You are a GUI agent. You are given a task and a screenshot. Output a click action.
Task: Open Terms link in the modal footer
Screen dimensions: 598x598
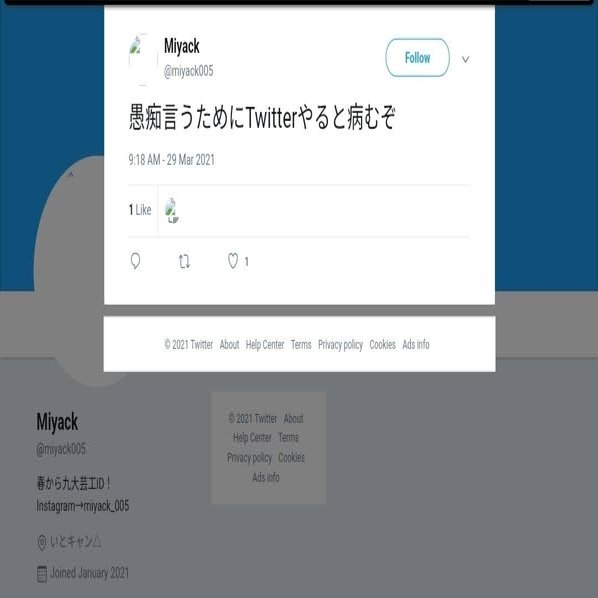pos(301,345)
